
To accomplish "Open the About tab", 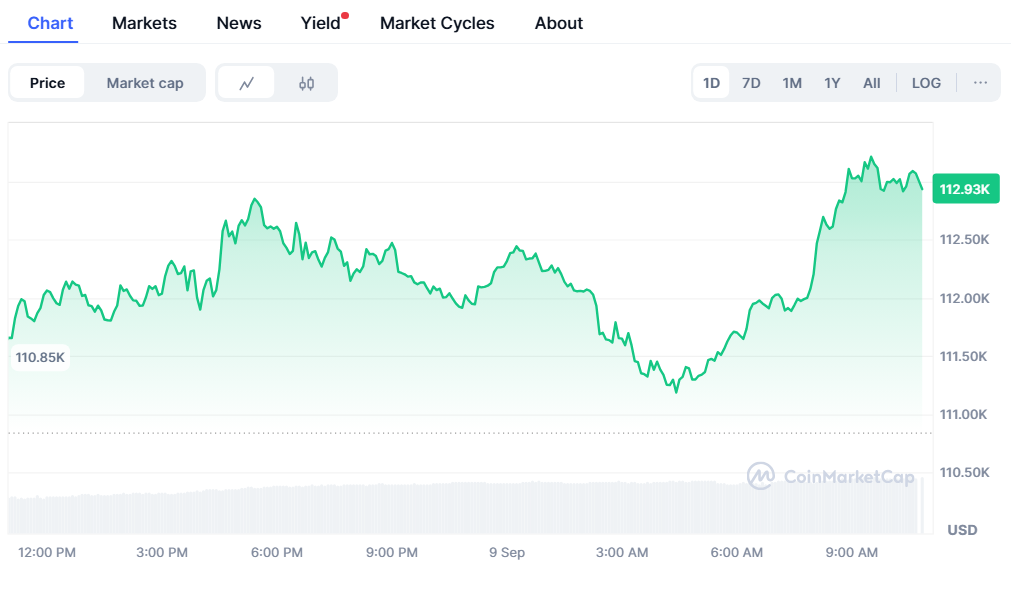I will 559,23.
